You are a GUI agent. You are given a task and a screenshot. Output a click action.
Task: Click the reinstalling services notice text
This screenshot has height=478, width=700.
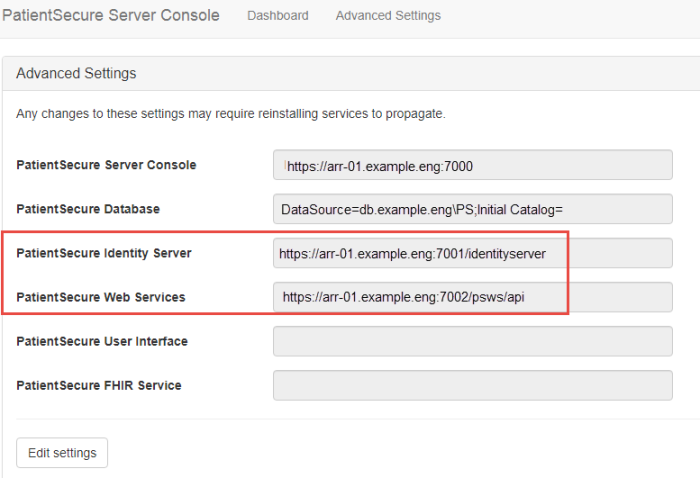[230, 114]
